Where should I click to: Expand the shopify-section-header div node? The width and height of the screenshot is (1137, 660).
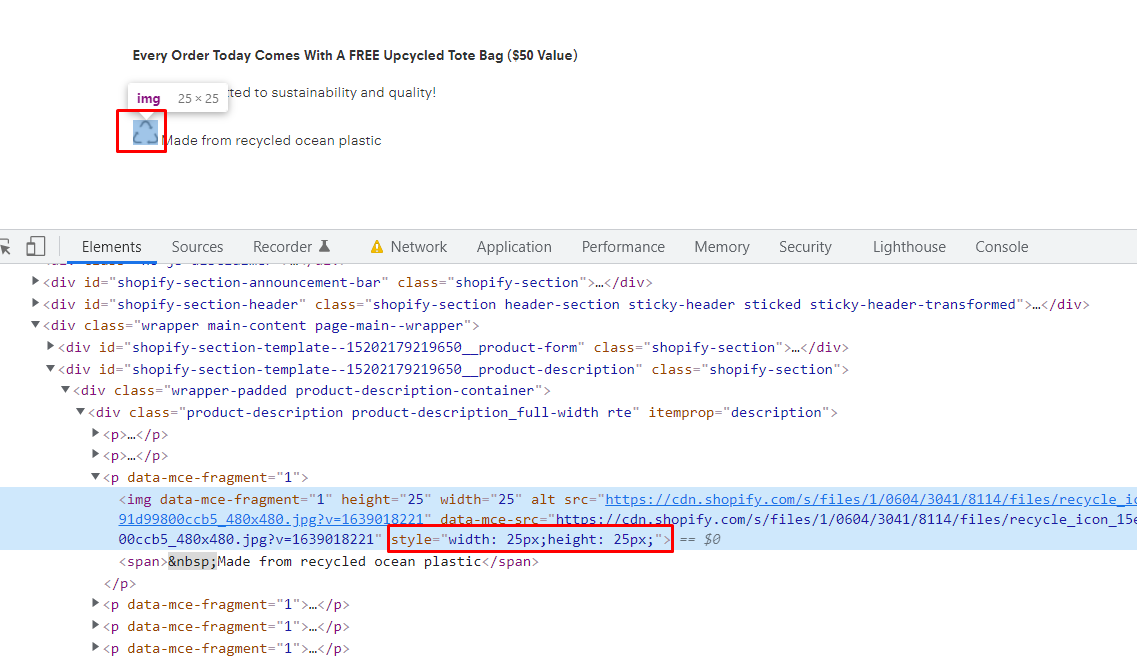(x=37, y=304)
